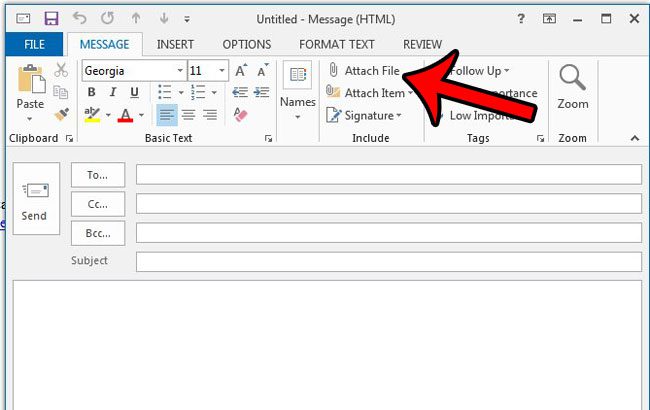Open the Basic Text dialog launcher
This screenshot has height=410, width=650.
tap(268, 139)
